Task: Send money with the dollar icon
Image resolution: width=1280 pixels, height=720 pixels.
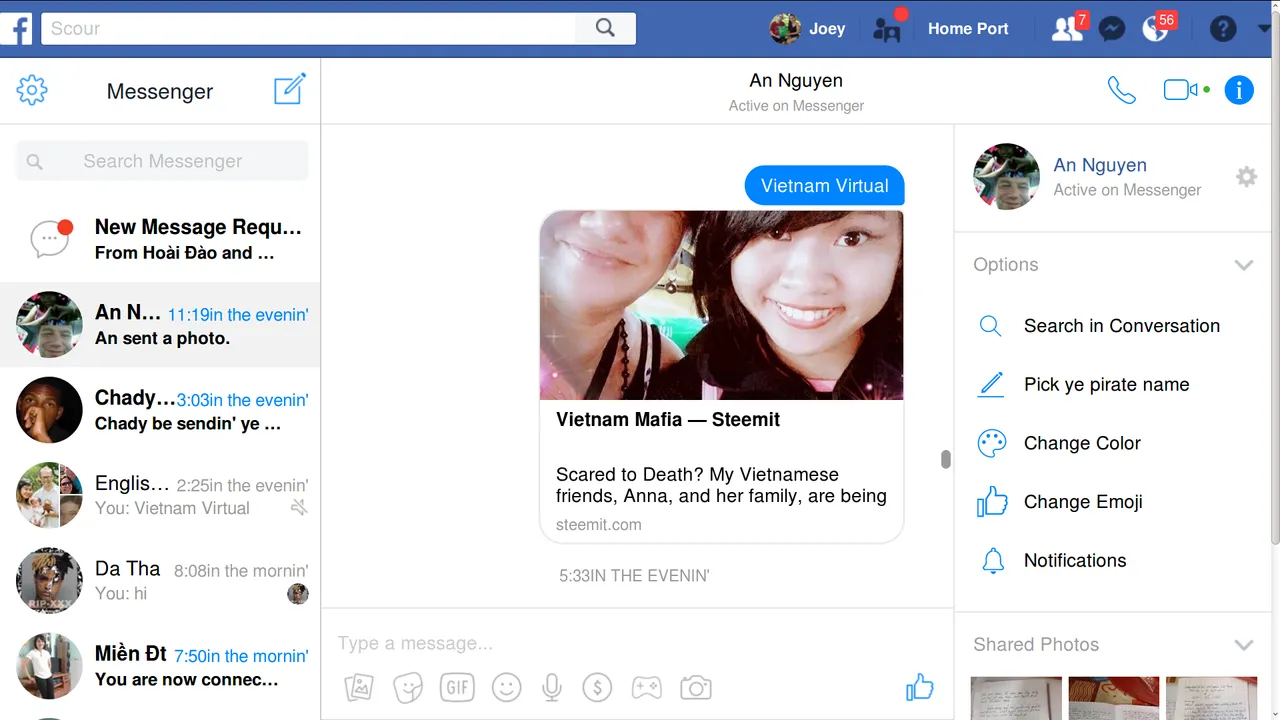Action: point(597,688)
